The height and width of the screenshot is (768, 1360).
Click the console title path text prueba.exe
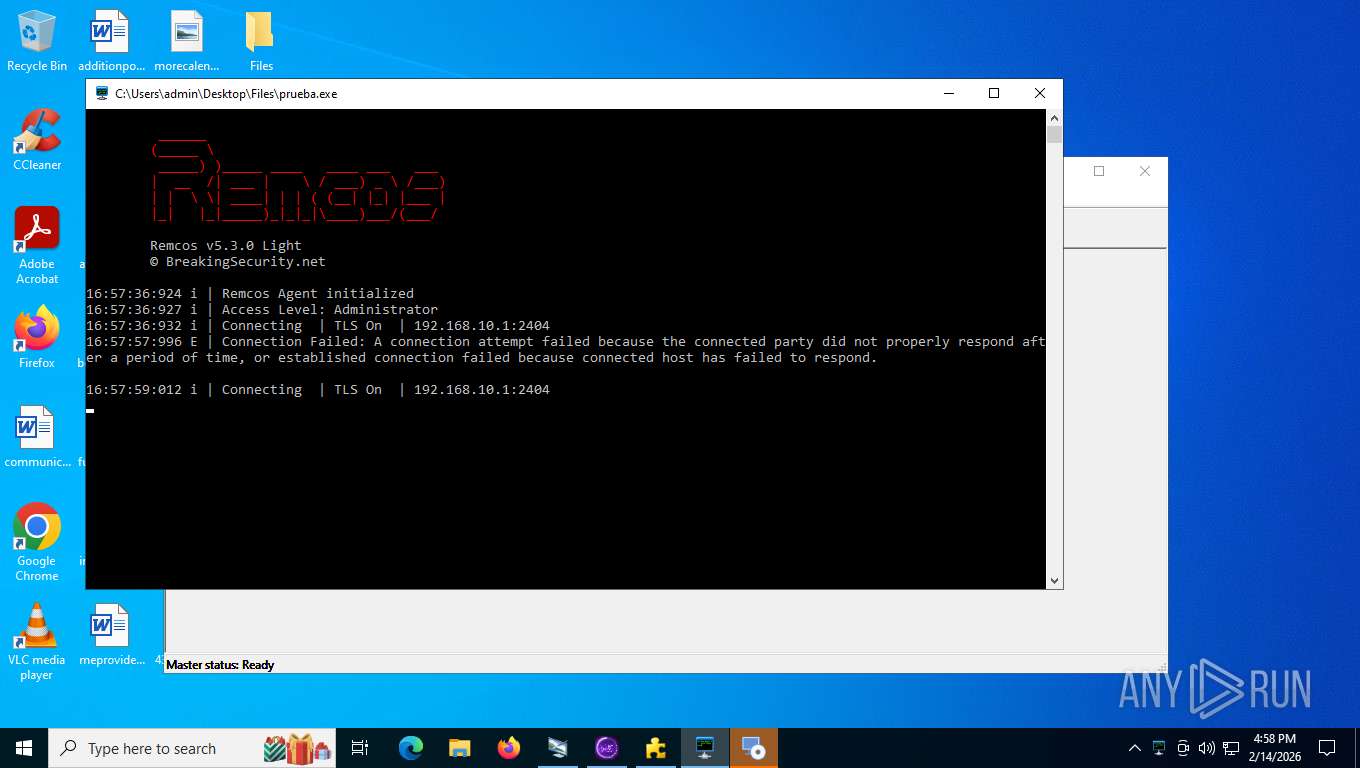226,93
